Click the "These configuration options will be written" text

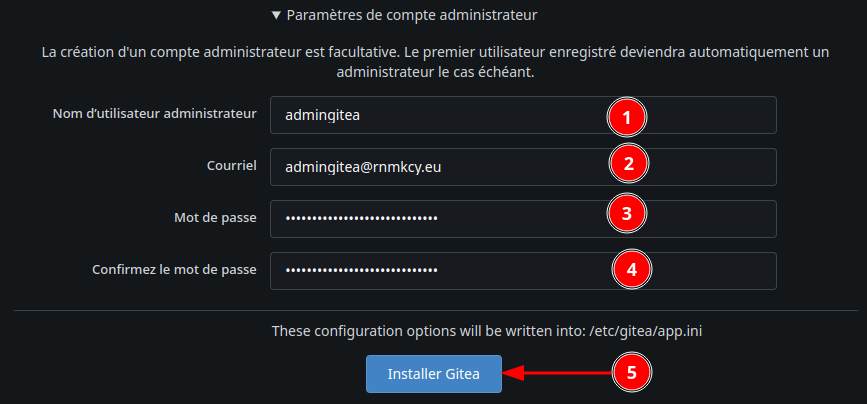(423, 330)
